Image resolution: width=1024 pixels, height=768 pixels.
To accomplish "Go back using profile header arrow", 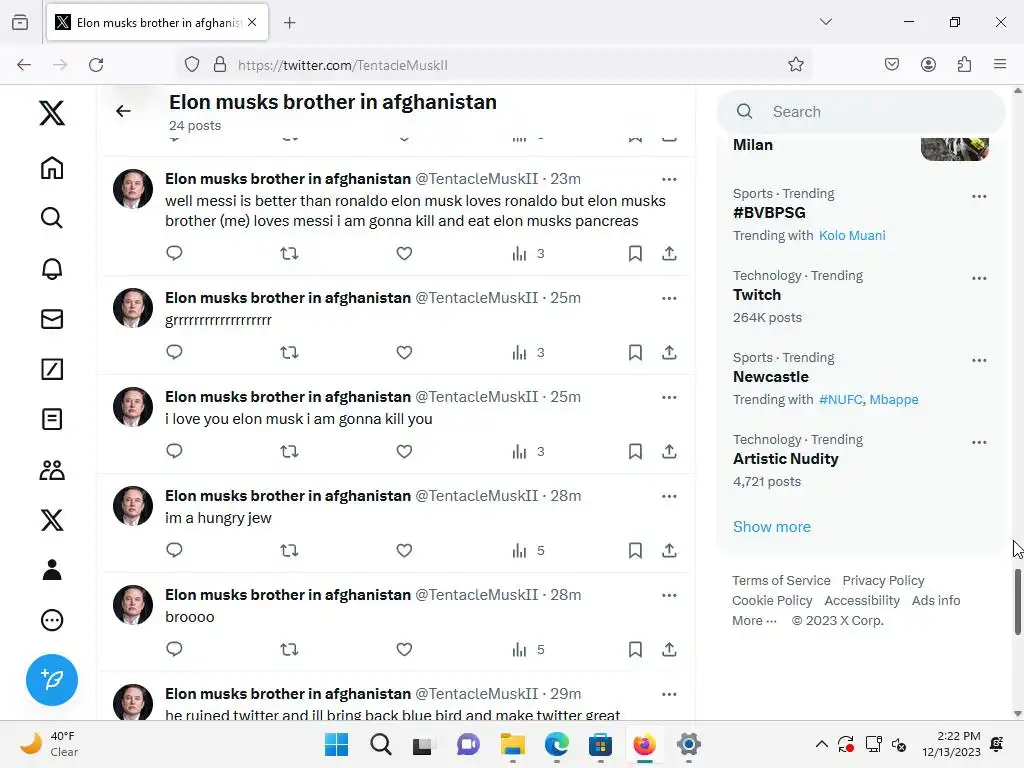I will click(x=123, y=111).
